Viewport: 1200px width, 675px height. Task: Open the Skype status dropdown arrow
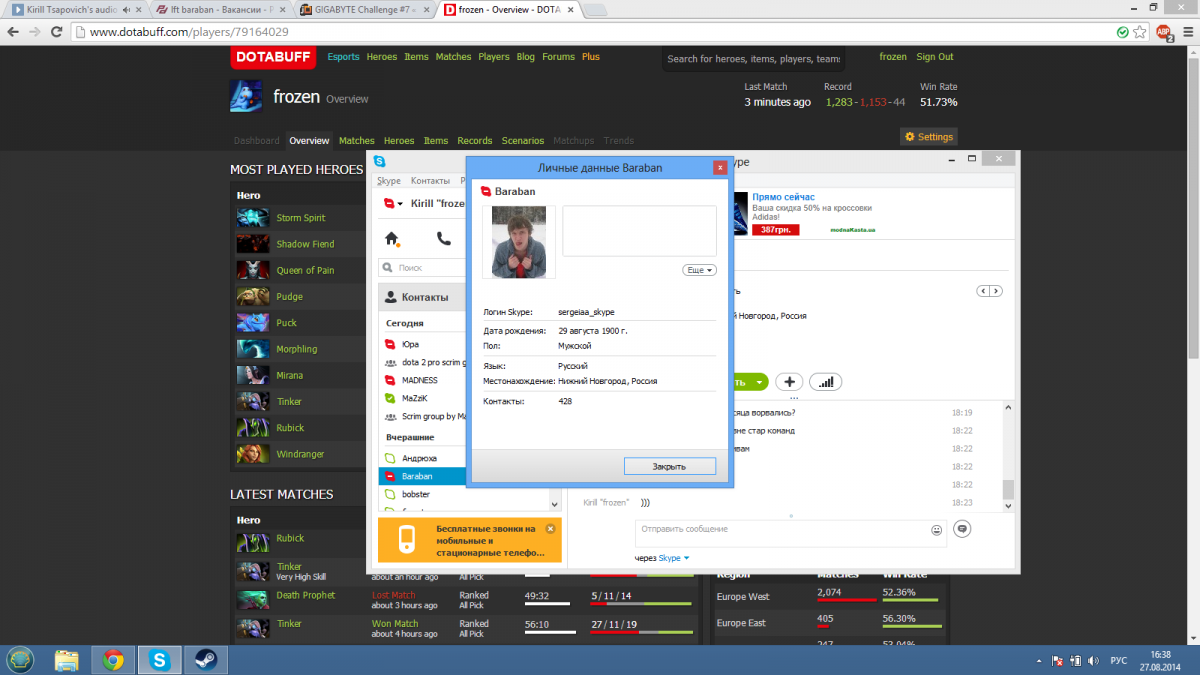[x=400, y=204]
